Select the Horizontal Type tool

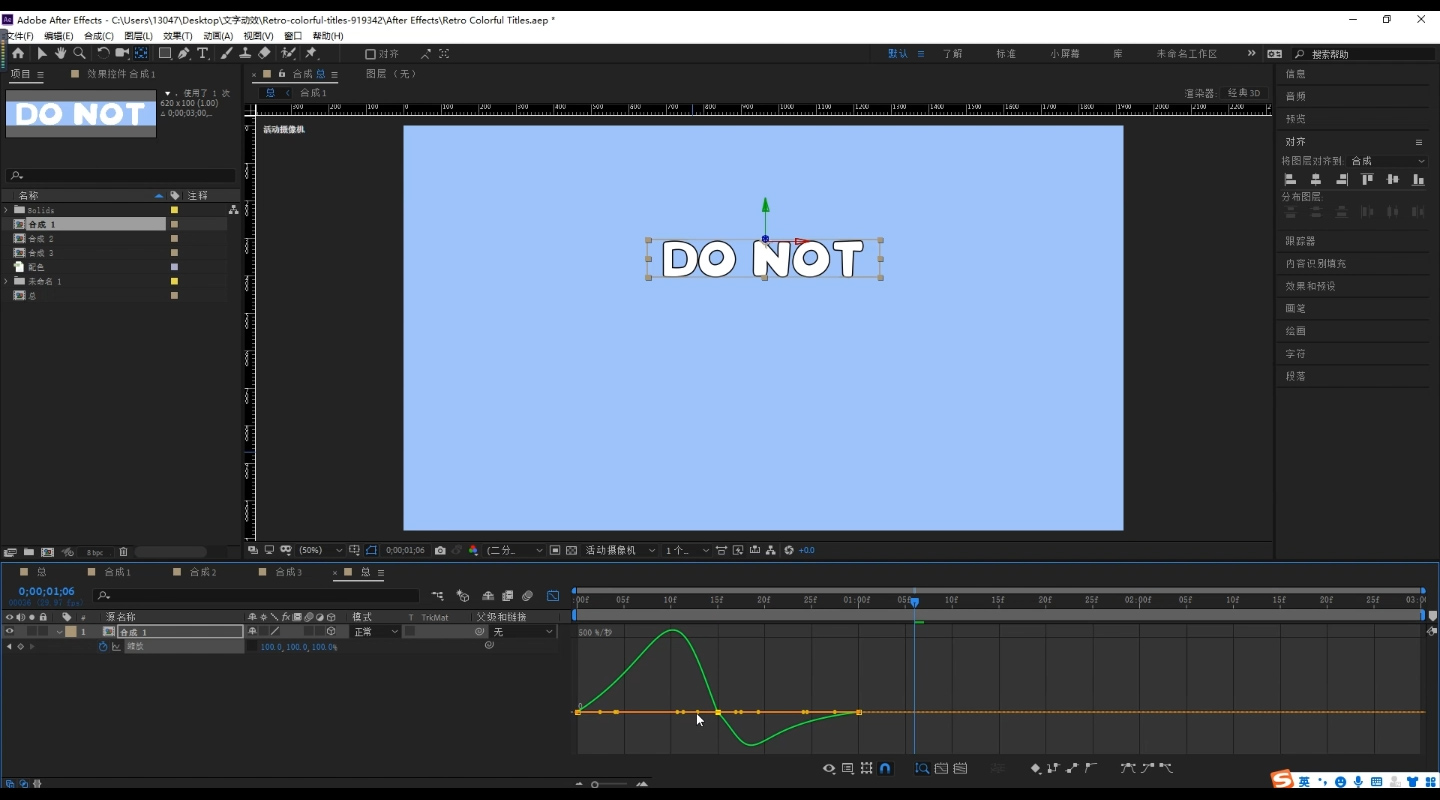click(x=203, y=53)
